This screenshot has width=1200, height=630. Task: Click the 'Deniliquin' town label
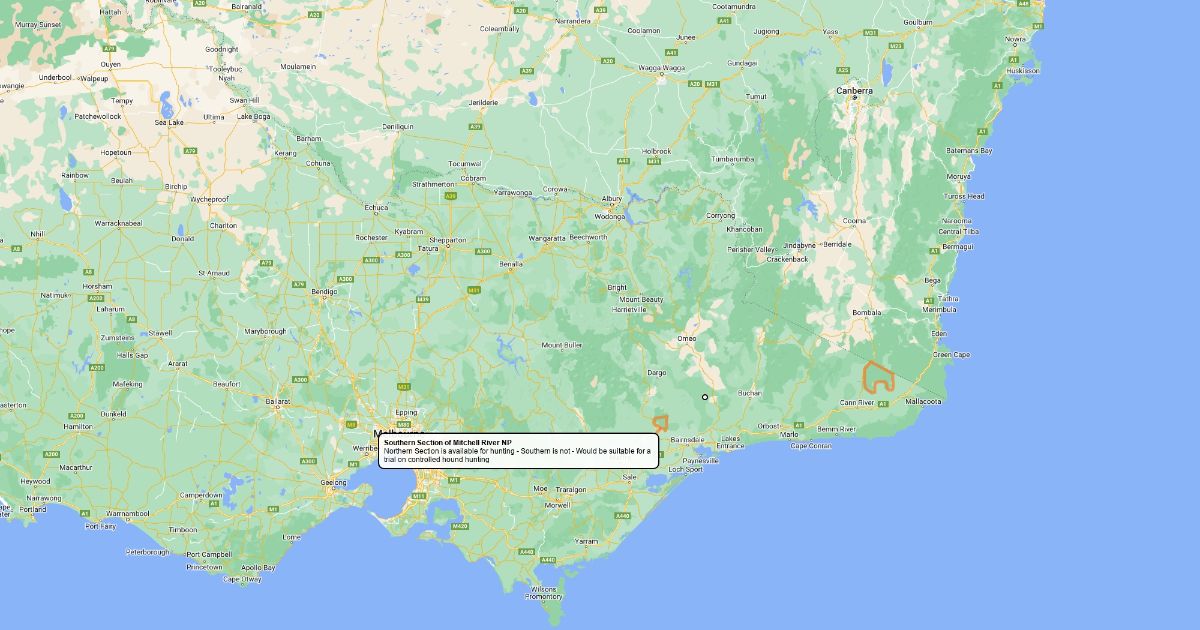397,127
